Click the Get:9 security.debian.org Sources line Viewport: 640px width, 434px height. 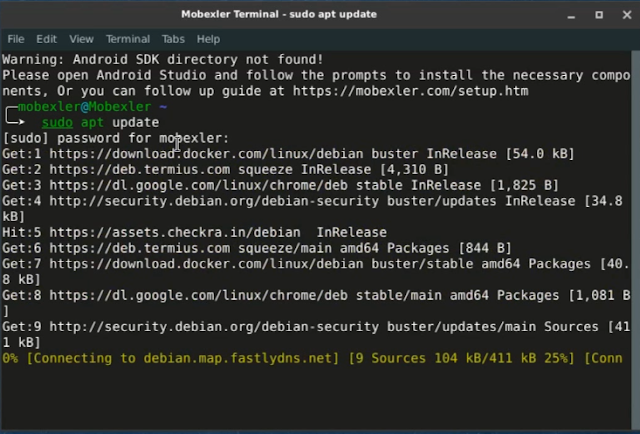coord(316,335)
